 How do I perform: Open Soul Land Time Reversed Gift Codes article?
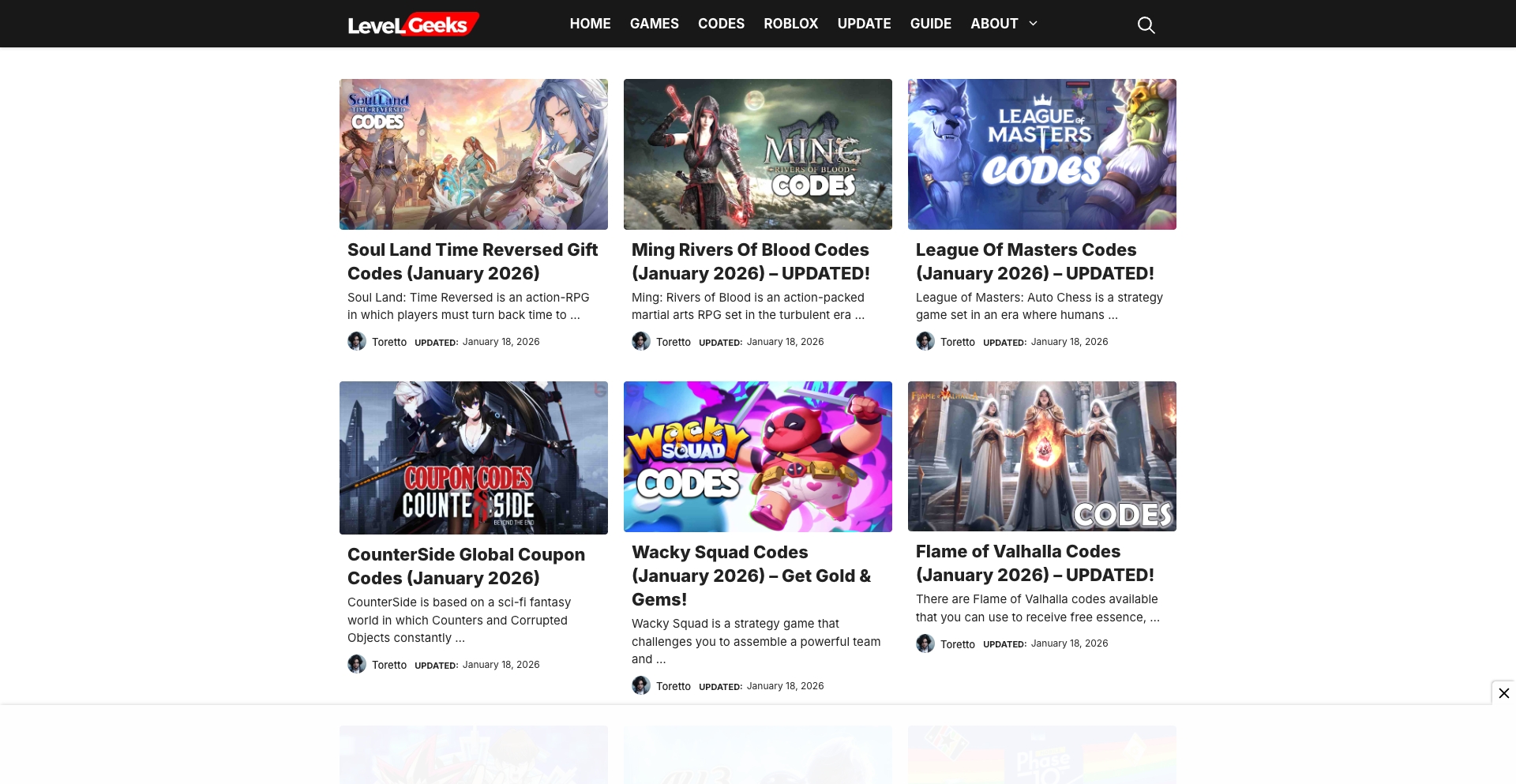click(472, 261)
